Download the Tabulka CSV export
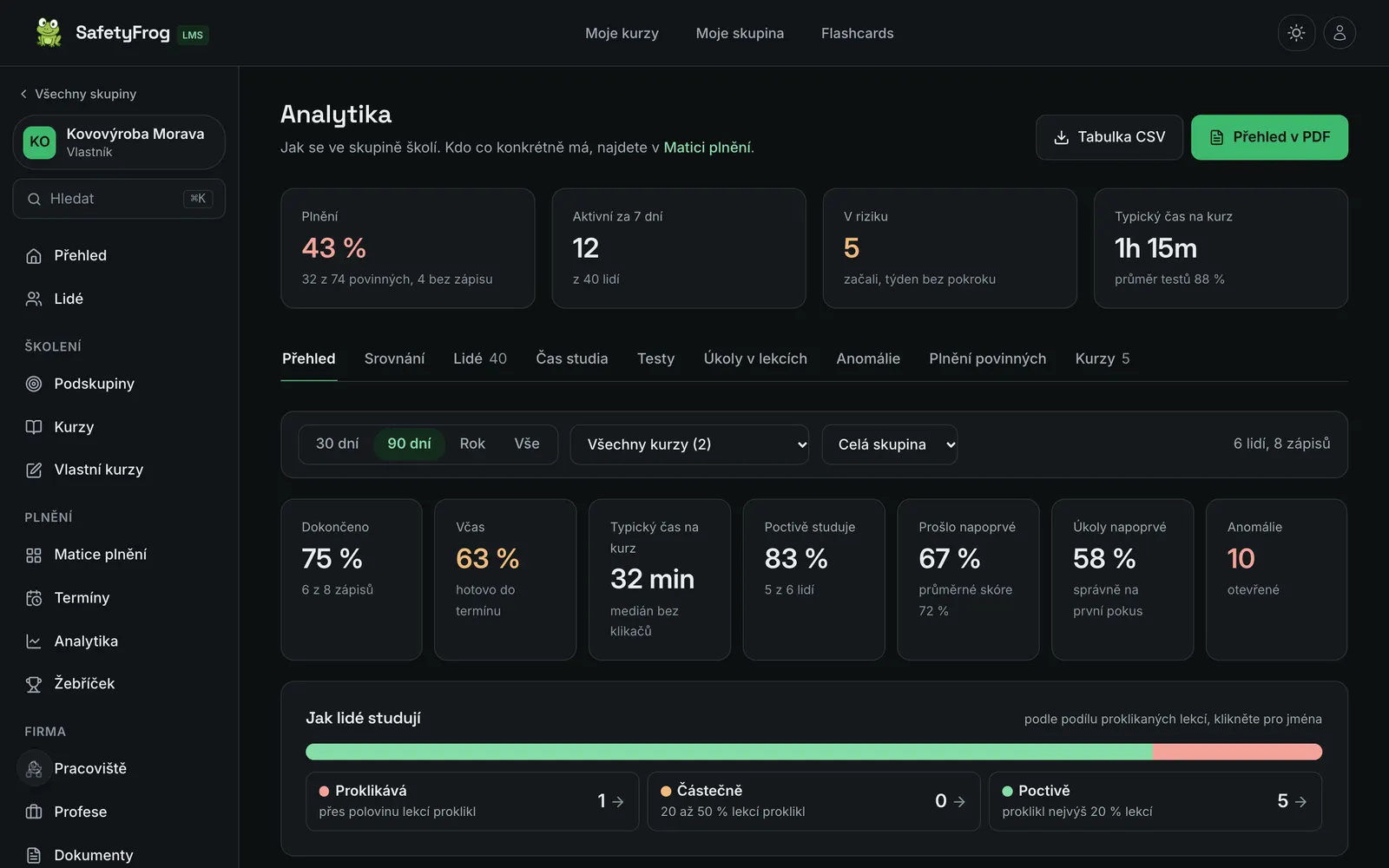This screenshot has width=1389, height=868. pos(1109,137)
